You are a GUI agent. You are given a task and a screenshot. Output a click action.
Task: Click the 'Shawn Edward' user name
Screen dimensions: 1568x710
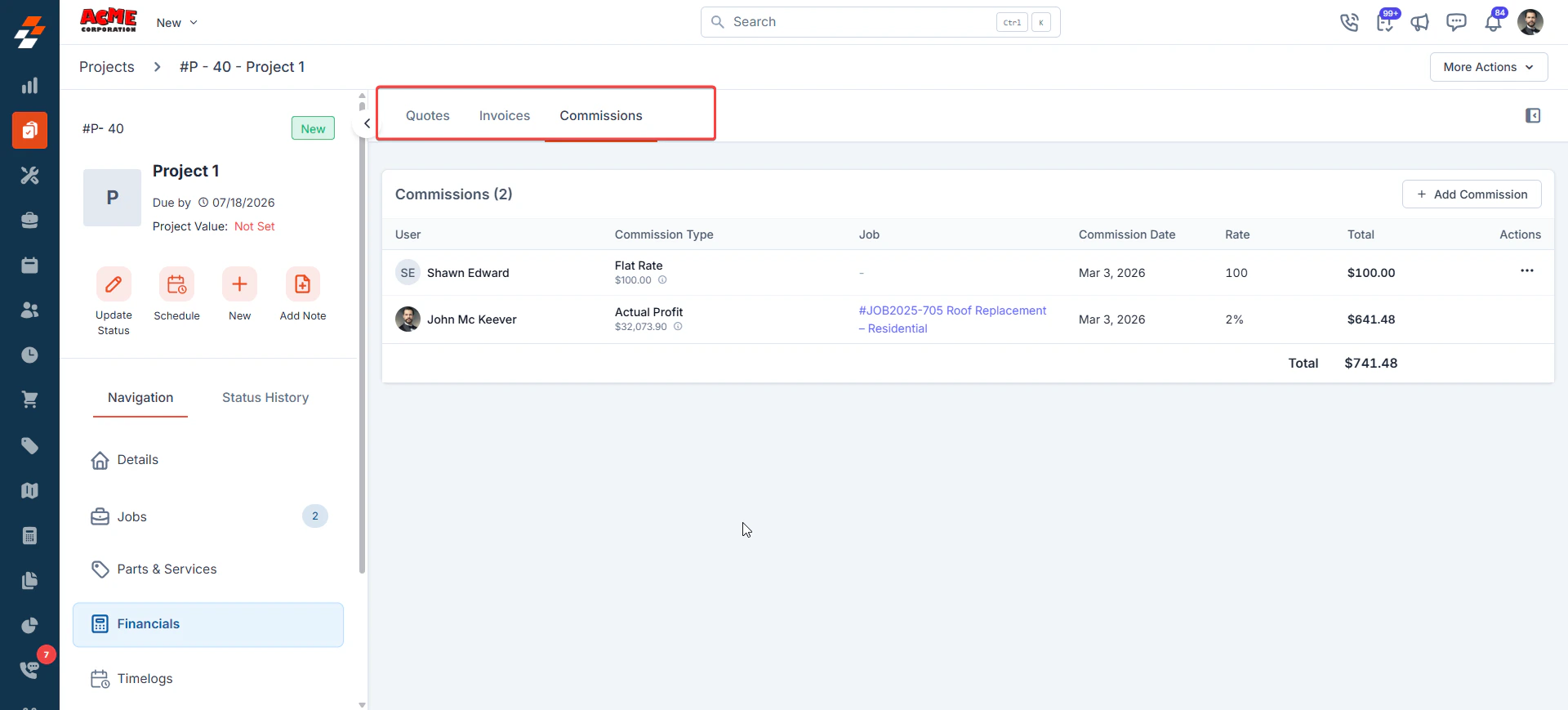click(x=468, y=273)
